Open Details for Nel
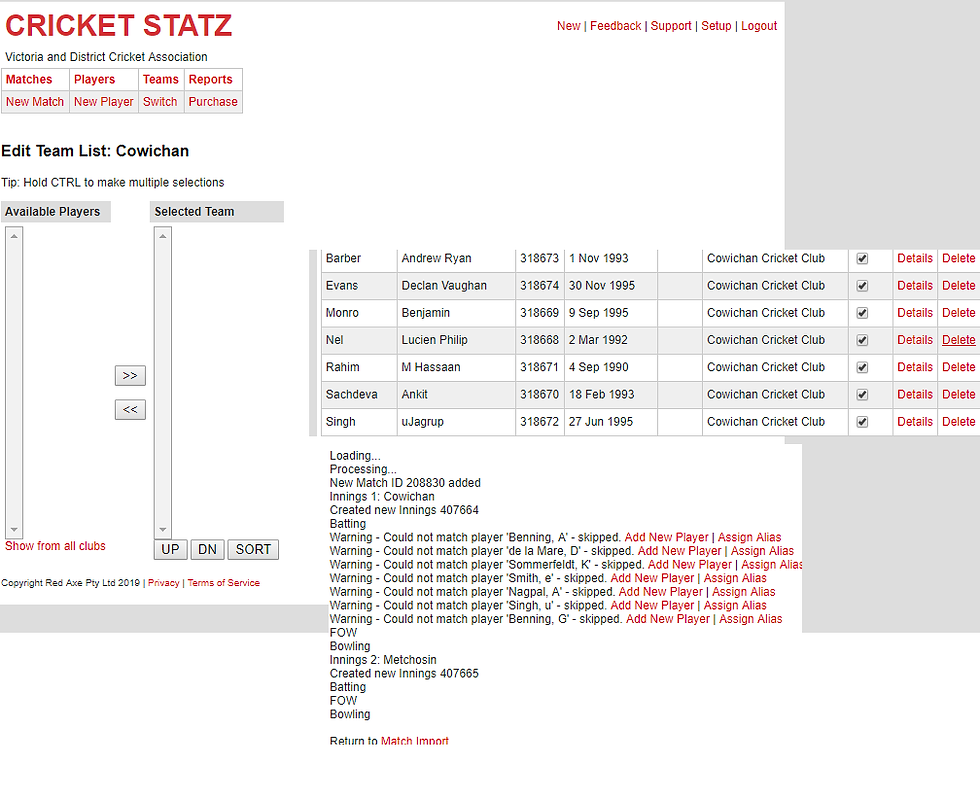The image size is (980, 793). click(x=915, y=340)
